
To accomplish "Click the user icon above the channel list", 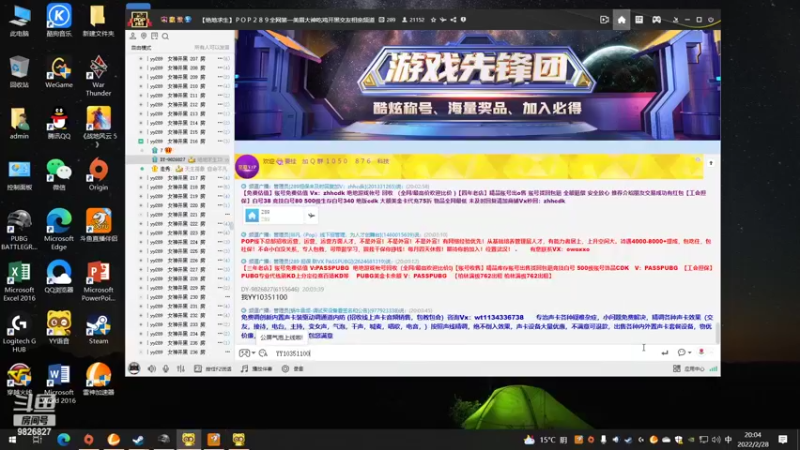I will click(x=133, y=36).
